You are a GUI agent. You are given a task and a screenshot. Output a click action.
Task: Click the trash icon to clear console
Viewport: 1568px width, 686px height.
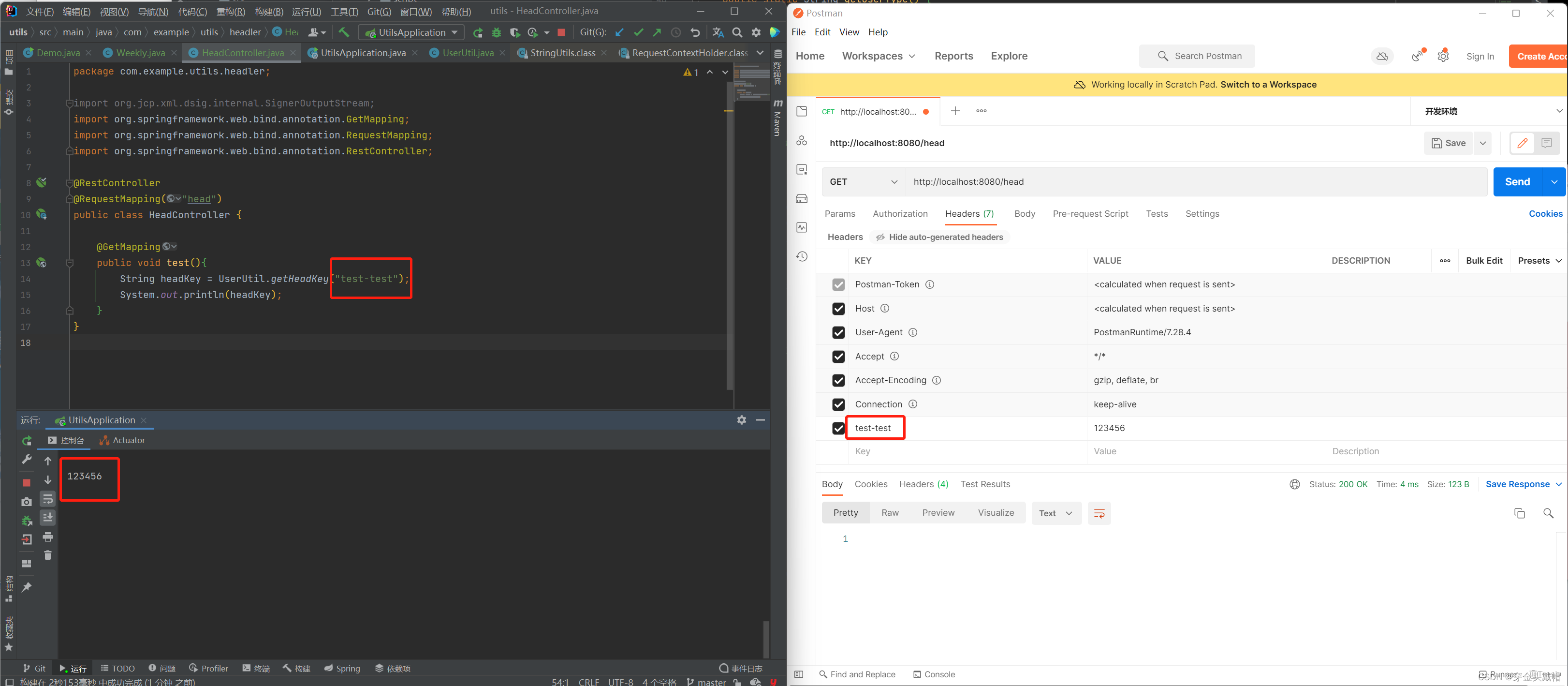click(47, 555)
